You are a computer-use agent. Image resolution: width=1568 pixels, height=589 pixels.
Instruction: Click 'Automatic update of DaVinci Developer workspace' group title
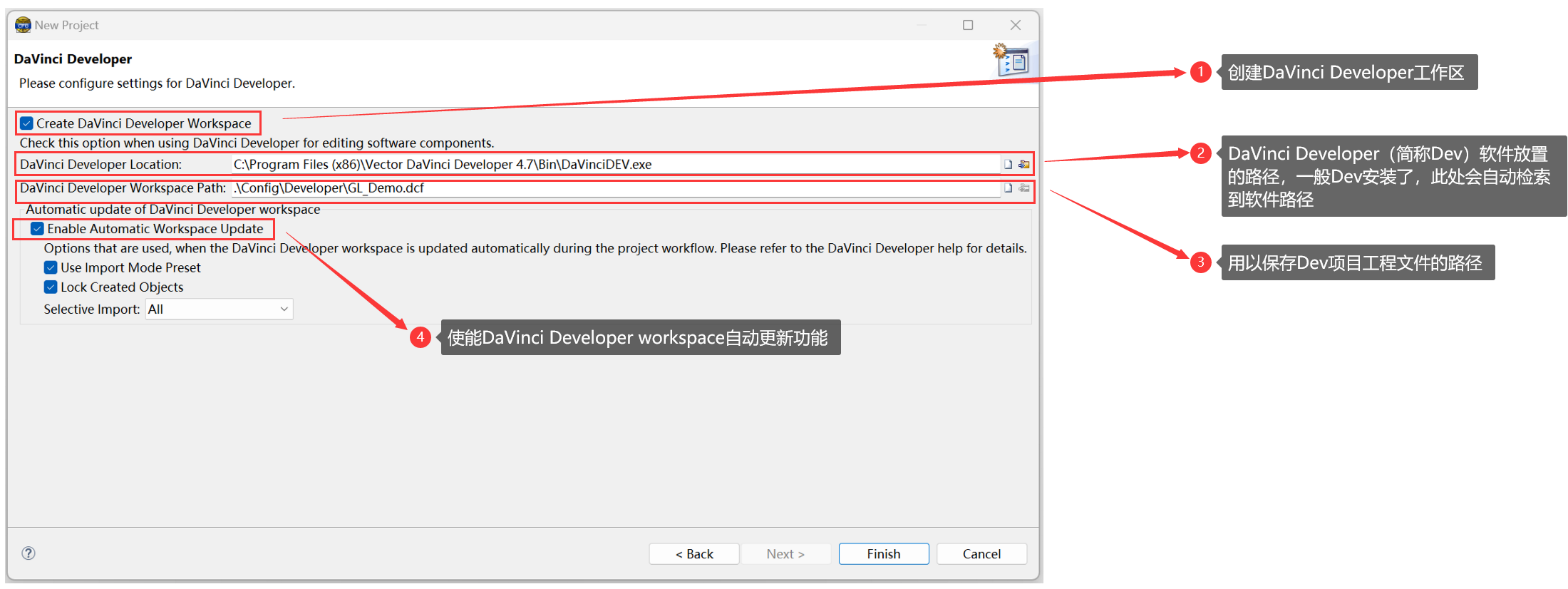(x=173, y=210)
